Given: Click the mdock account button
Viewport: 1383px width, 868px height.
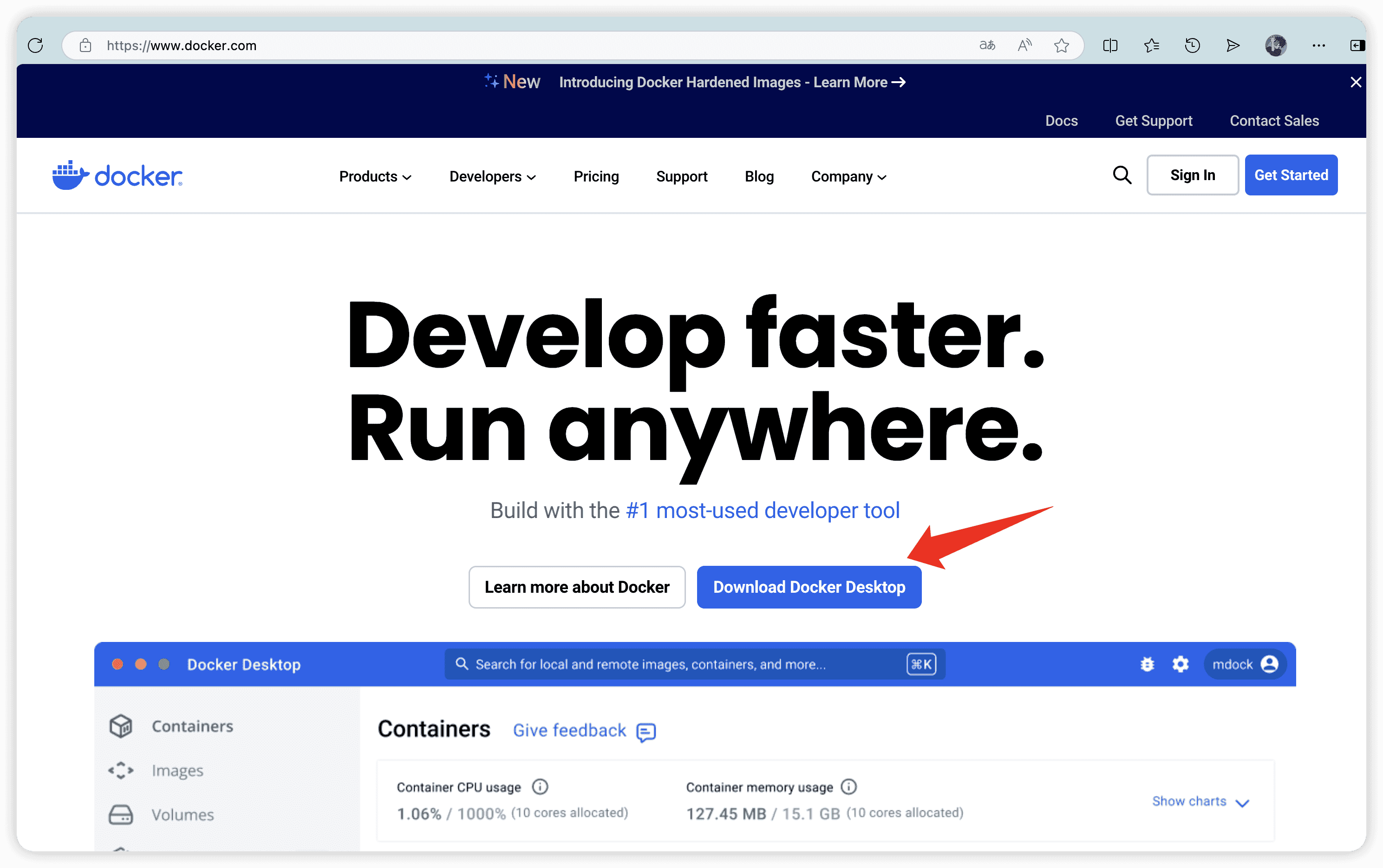Looking at the screenshot, I should 1245,664.
